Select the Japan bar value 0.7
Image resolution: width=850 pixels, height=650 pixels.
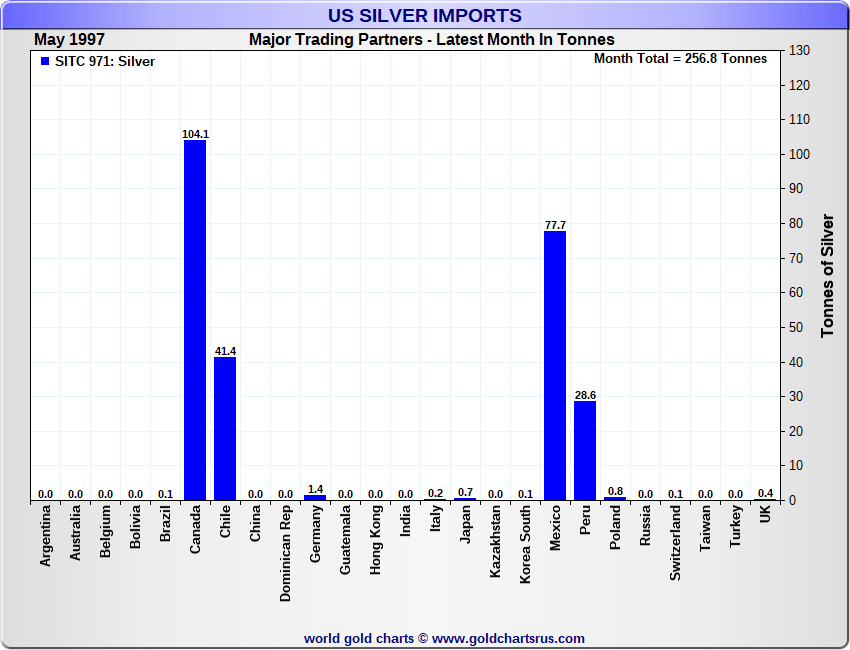465,493
